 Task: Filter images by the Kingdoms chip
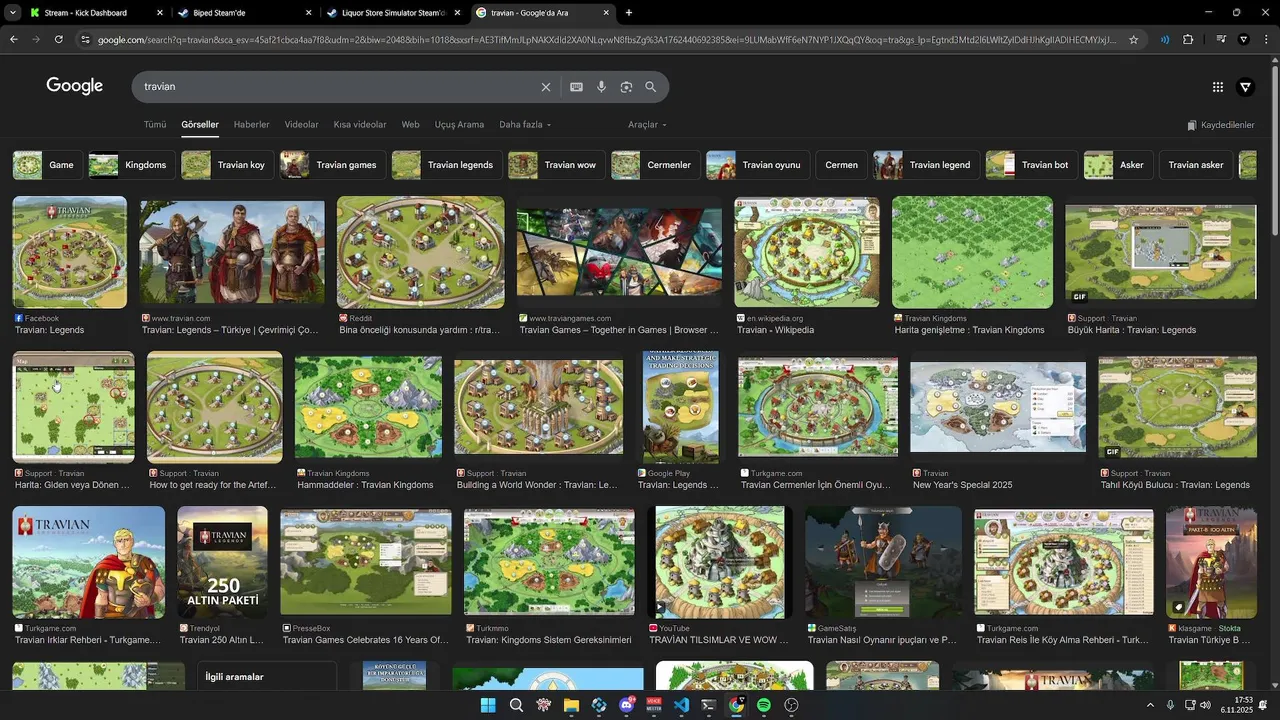(132, 165)
